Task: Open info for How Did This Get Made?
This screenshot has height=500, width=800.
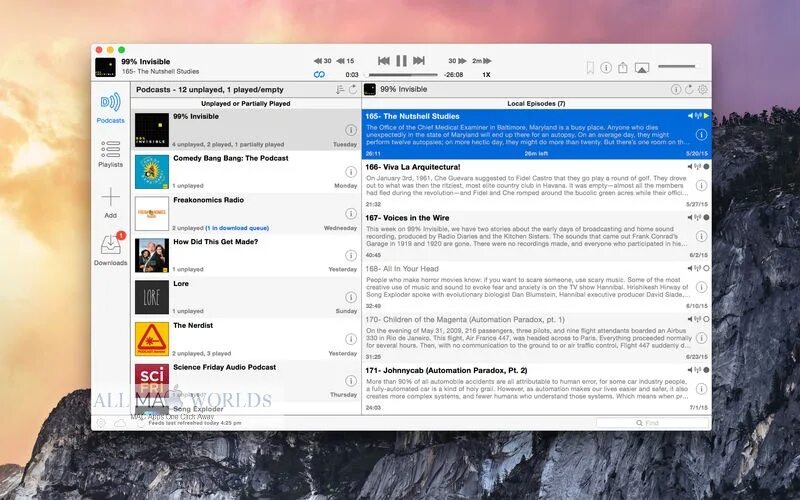Action: (x=351, y=255)
